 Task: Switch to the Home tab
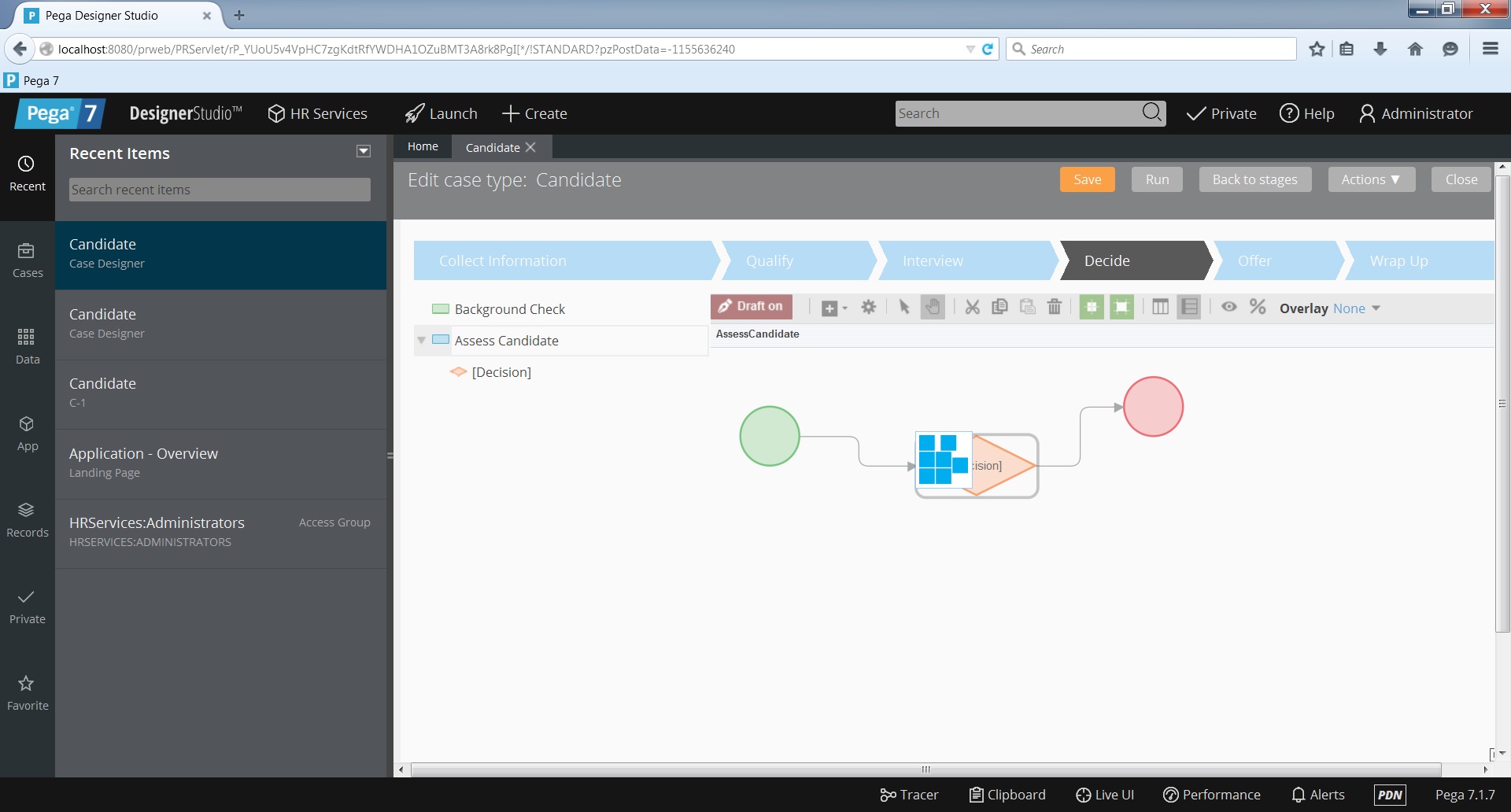point(423,146)
